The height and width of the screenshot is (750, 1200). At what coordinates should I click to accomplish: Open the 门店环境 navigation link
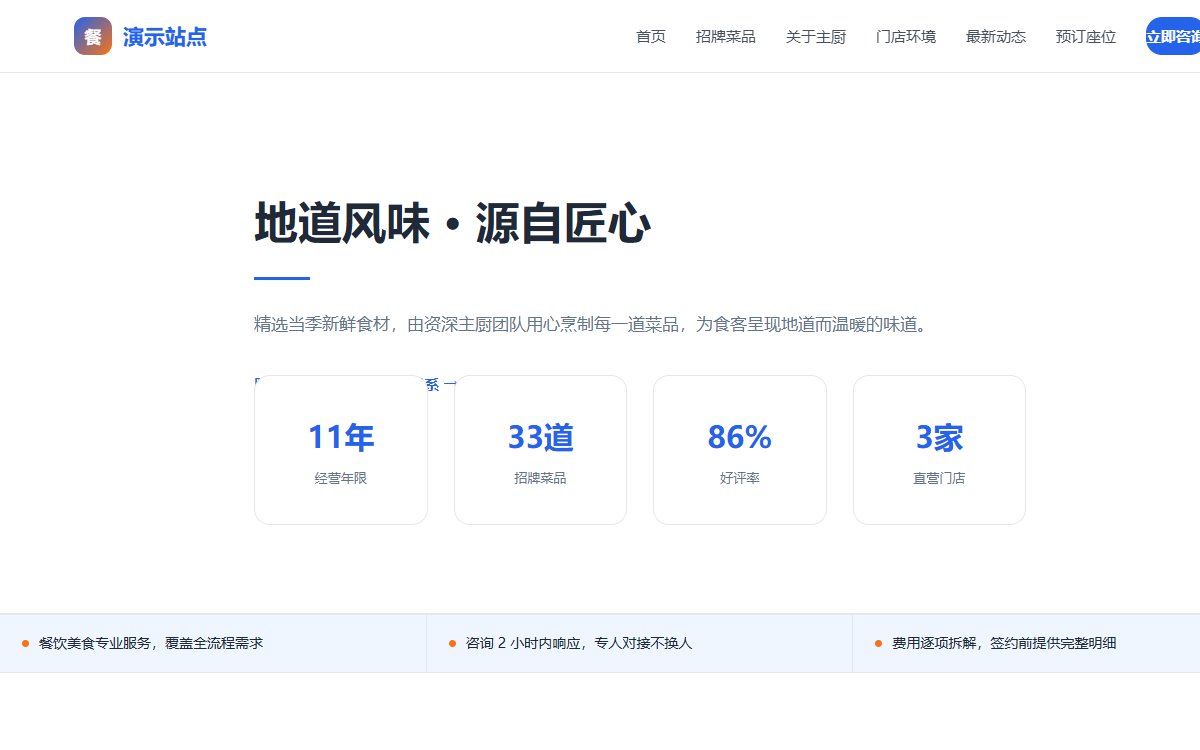point(906,37)
